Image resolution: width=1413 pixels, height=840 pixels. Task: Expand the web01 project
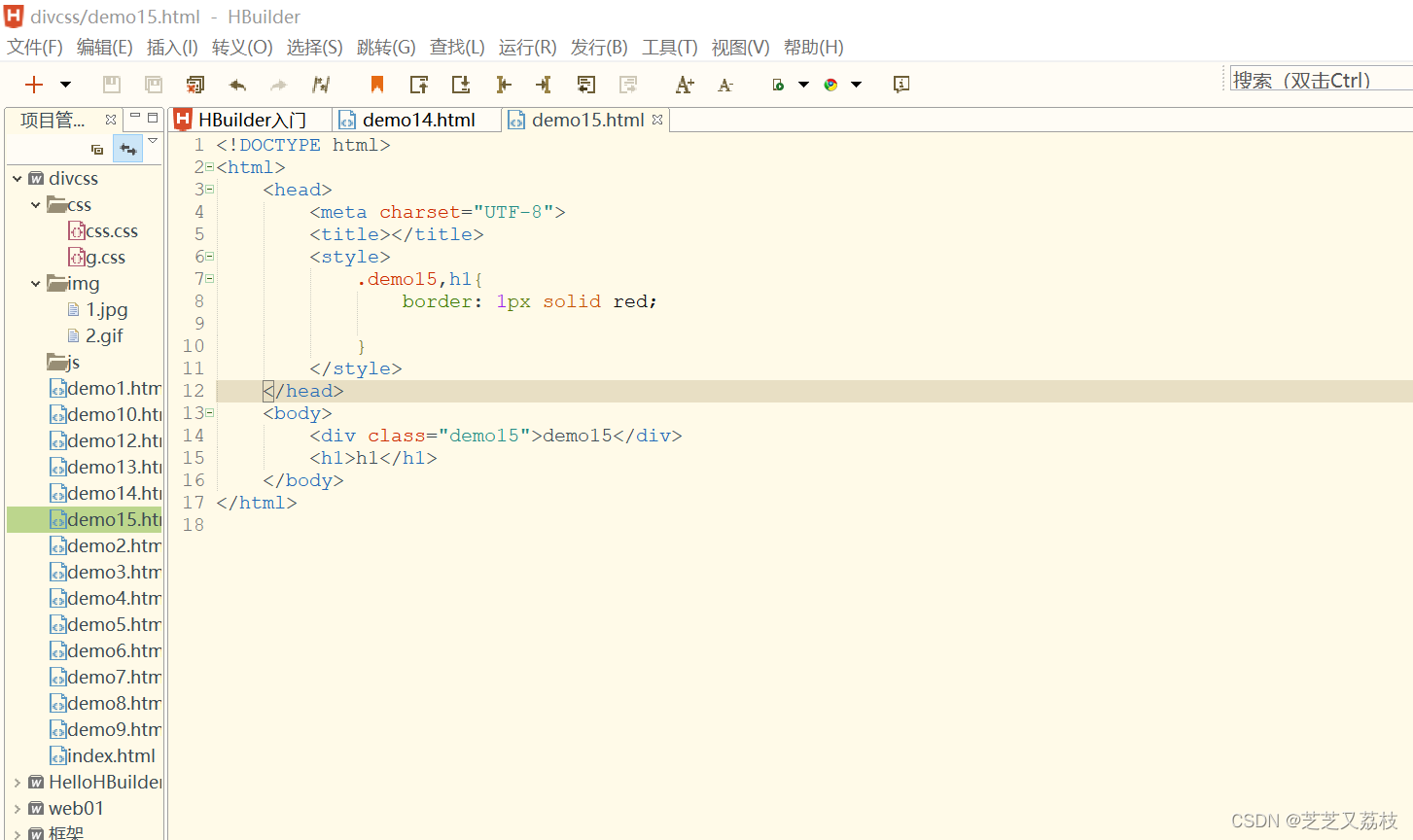18,809
